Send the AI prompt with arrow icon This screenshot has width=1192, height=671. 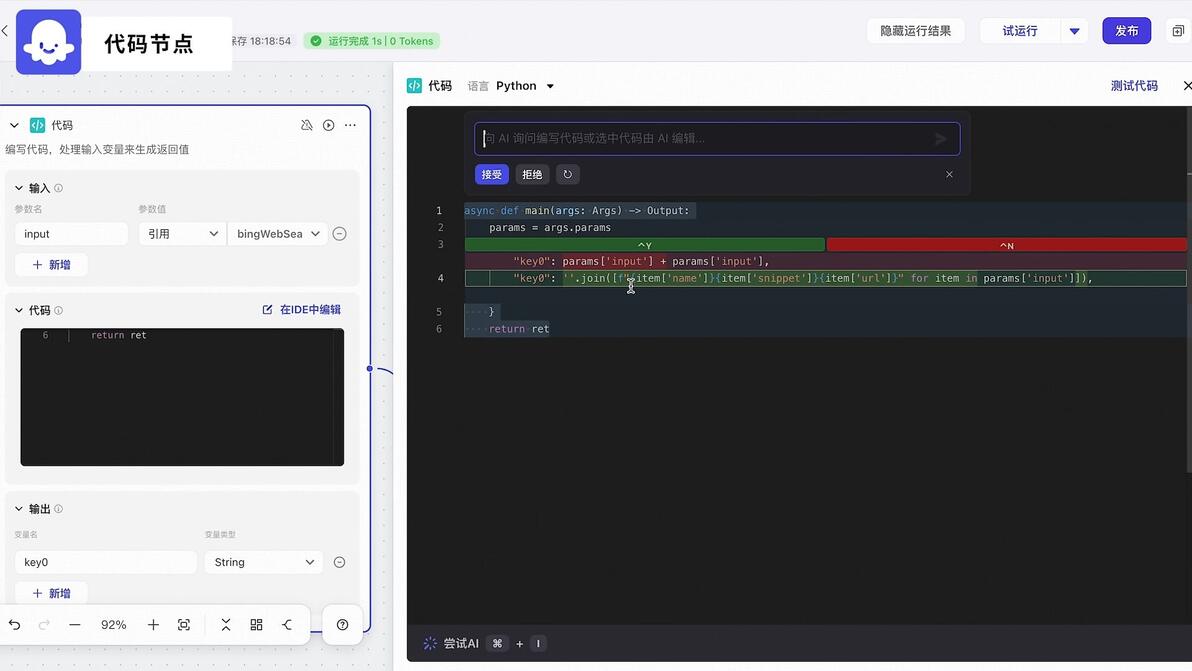[x=941, y=138]
